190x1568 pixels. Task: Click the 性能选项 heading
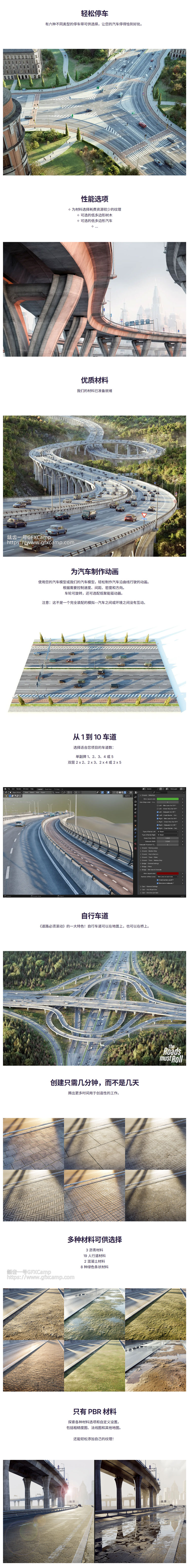pos(95,199)
